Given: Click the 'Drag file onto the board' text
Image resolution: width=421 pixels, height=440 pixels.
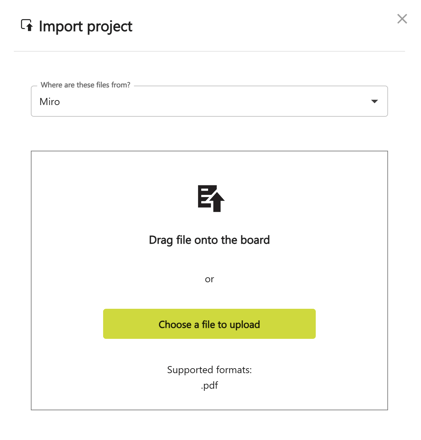Looking at the screenshot, I should point(209,240).
